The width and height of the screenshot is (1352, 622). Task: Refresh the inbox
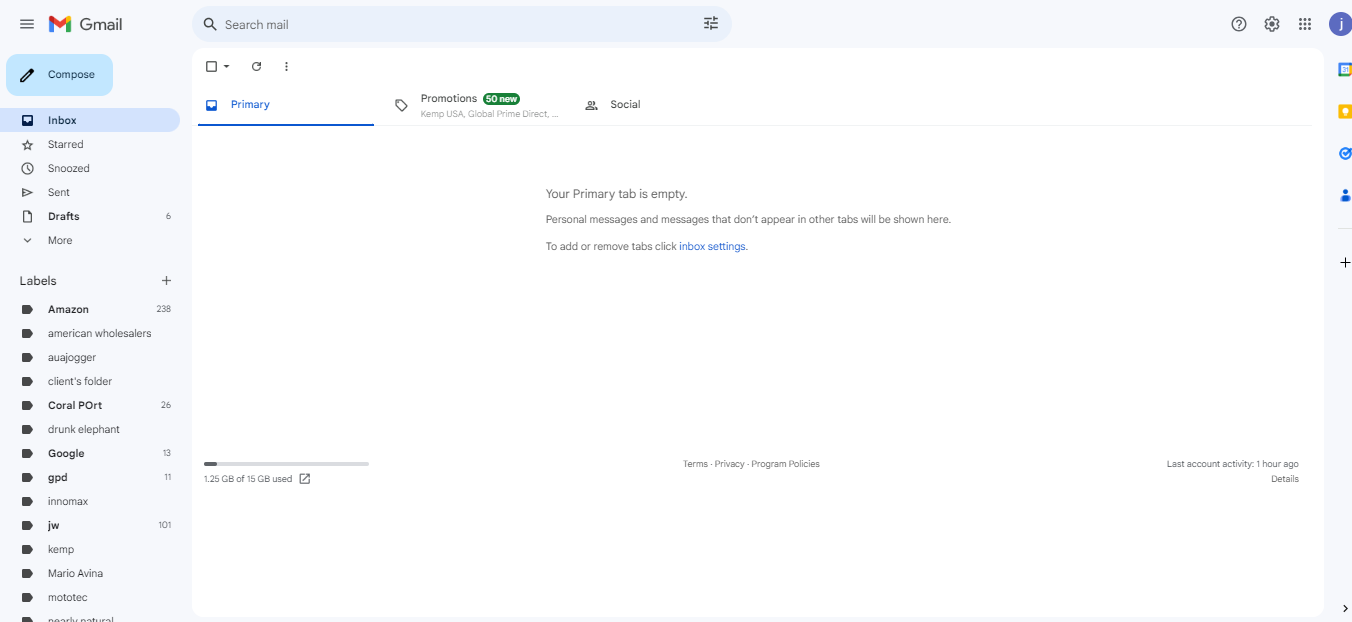256,67
